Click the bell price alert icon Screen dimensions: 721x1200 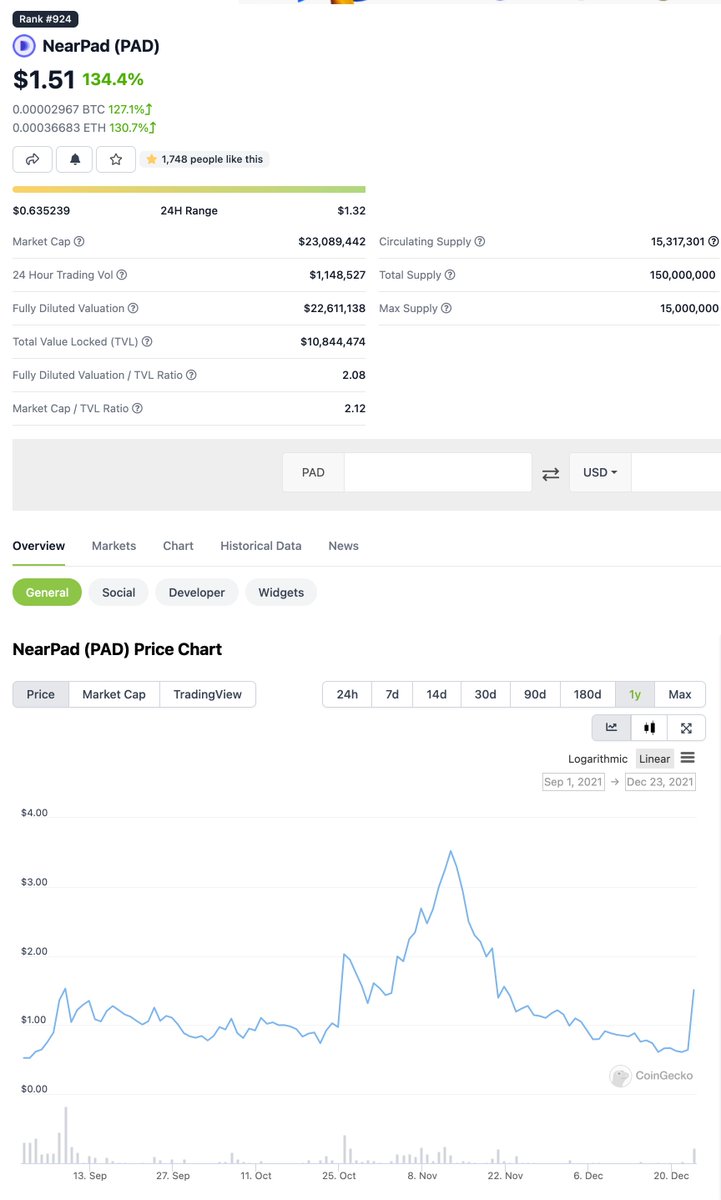[x=74, y=159]
